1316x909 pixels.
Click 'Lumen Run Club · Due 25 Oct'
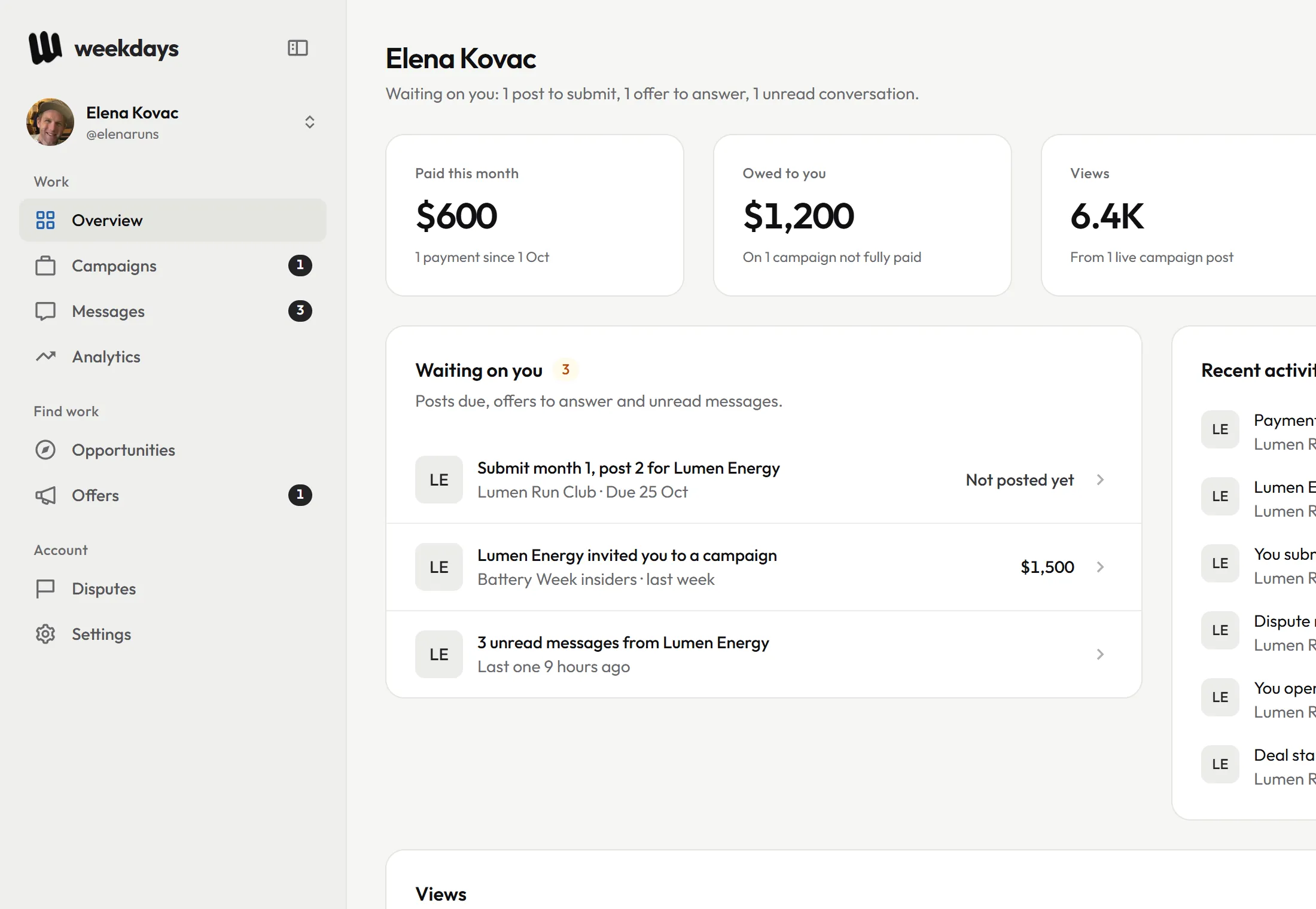pyautogui.click(x=583, y=492)
